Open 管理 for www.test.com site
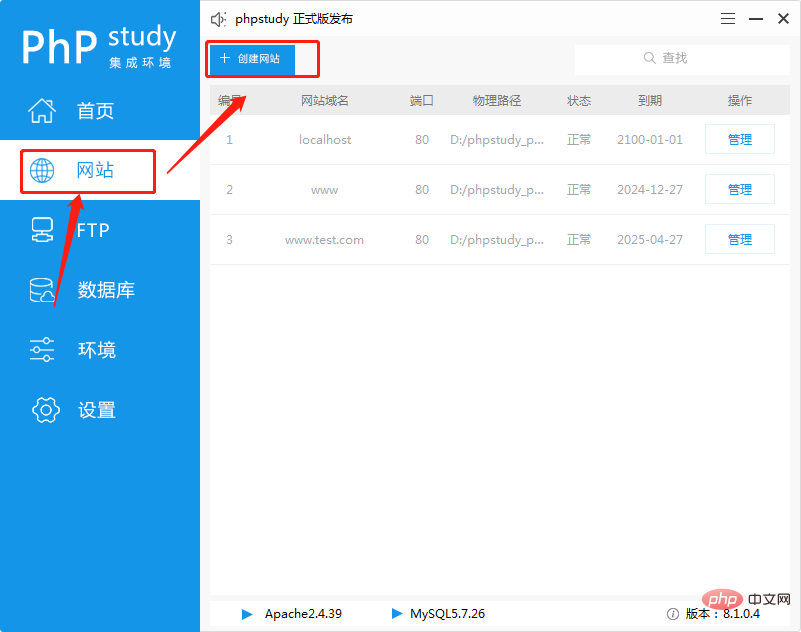Screen dimensions: 801x632 740,239
